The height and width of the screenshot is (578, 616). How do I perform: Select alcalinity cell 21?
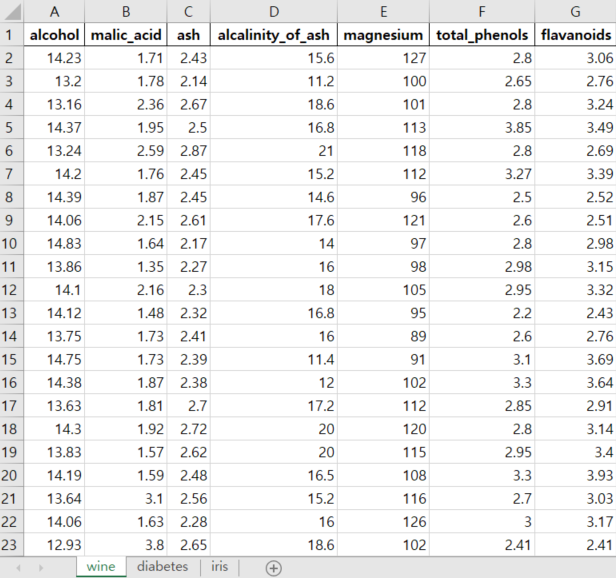274,151
